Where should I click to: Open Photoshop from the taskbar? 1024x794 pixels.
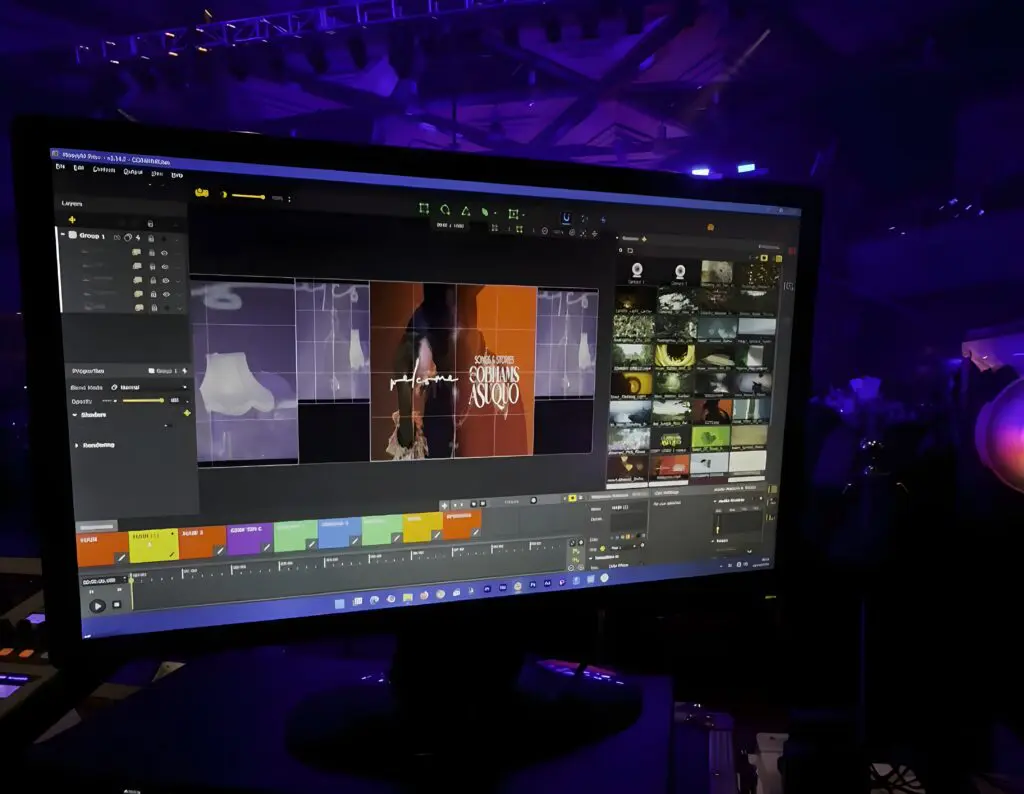click(x=534, y=584)
